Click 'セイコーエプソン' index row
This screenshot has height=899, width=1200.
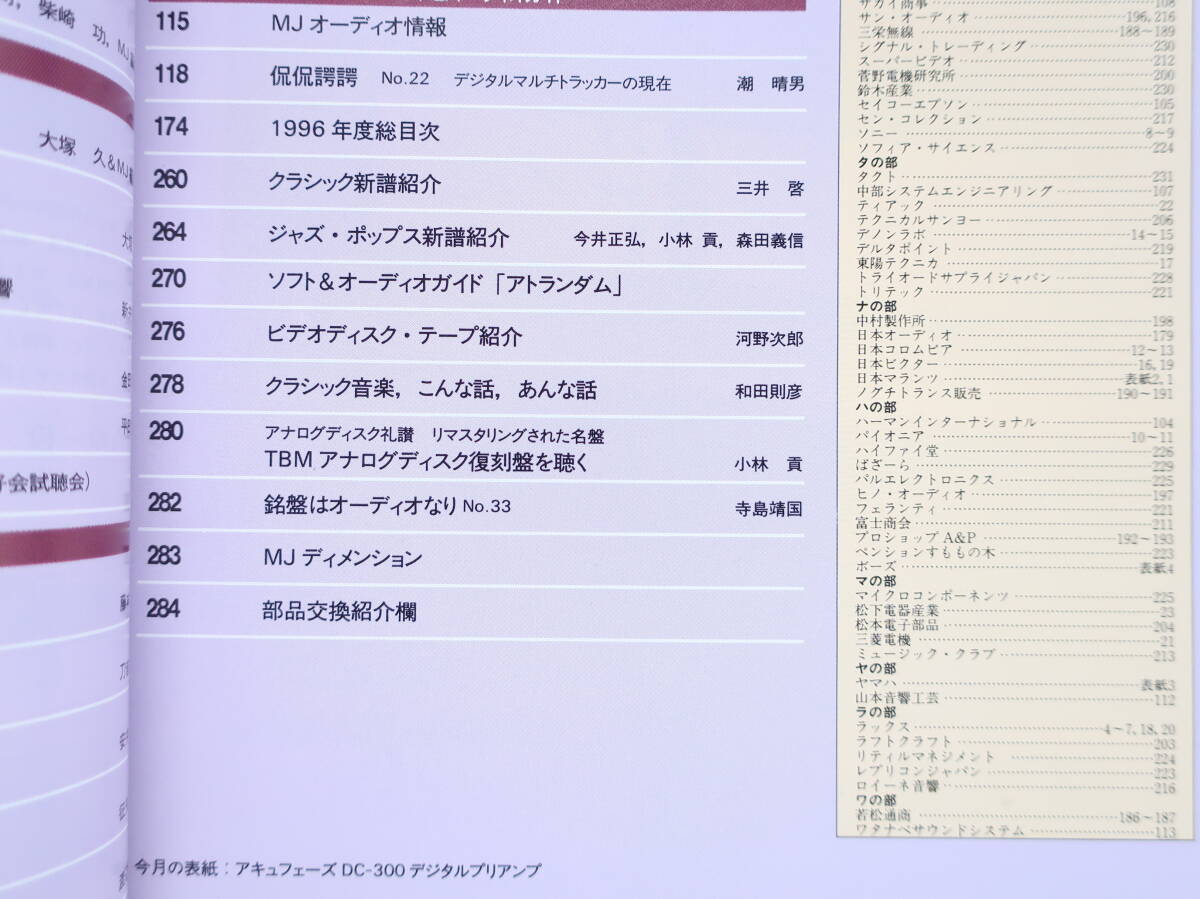[x=1016, y=104]
